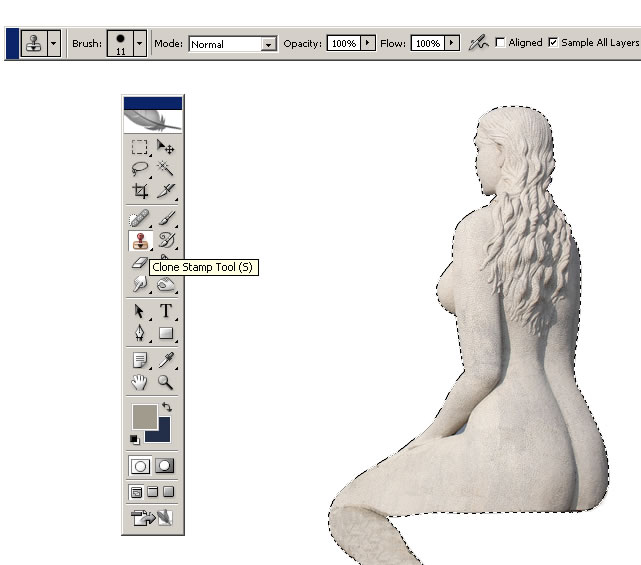Toggle the airbrush option
Image resolution: width=641 pixels, height=565 pixels.
coord(478,43)
